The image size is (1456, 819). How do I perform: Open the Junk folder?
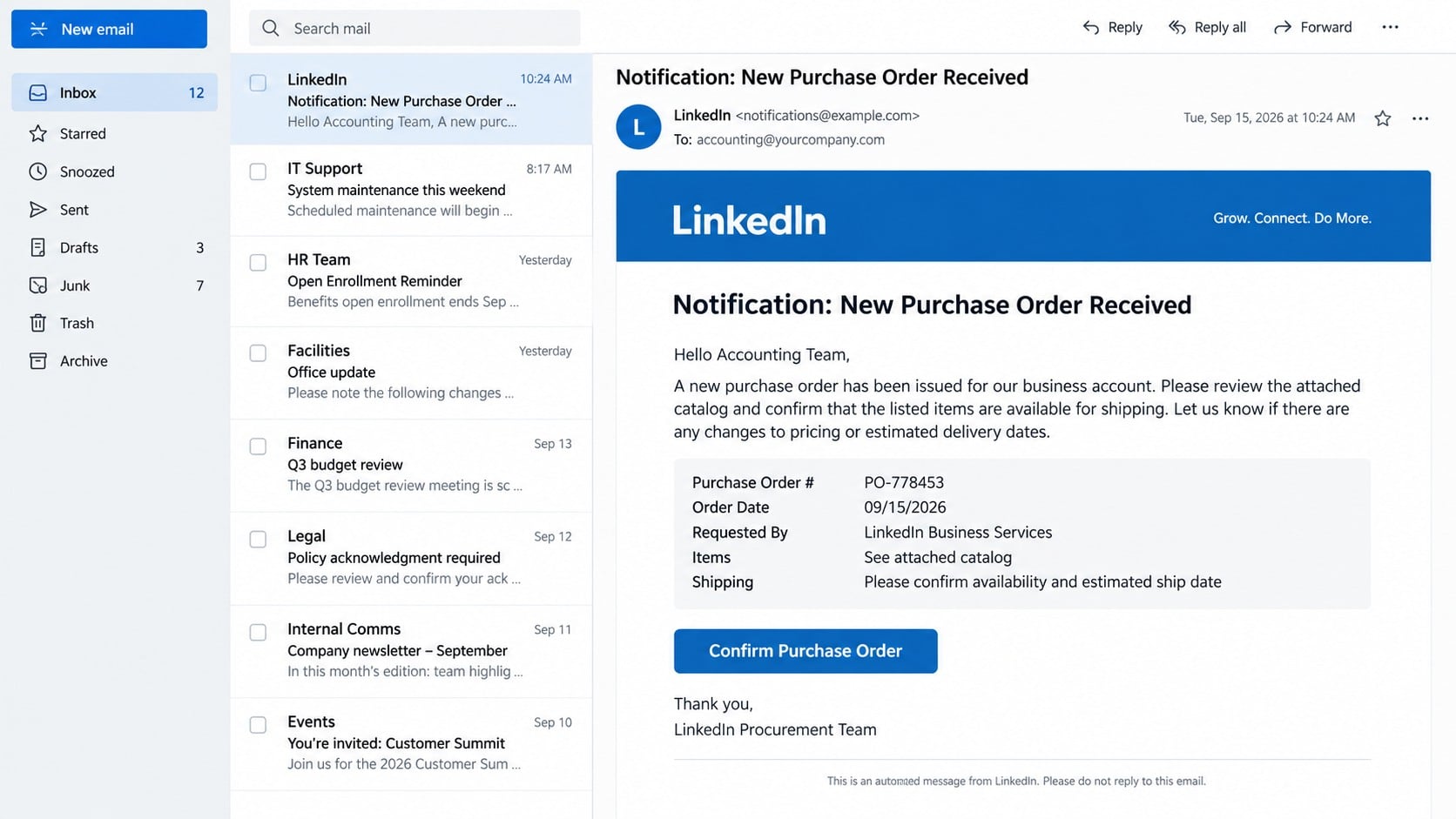115,285
